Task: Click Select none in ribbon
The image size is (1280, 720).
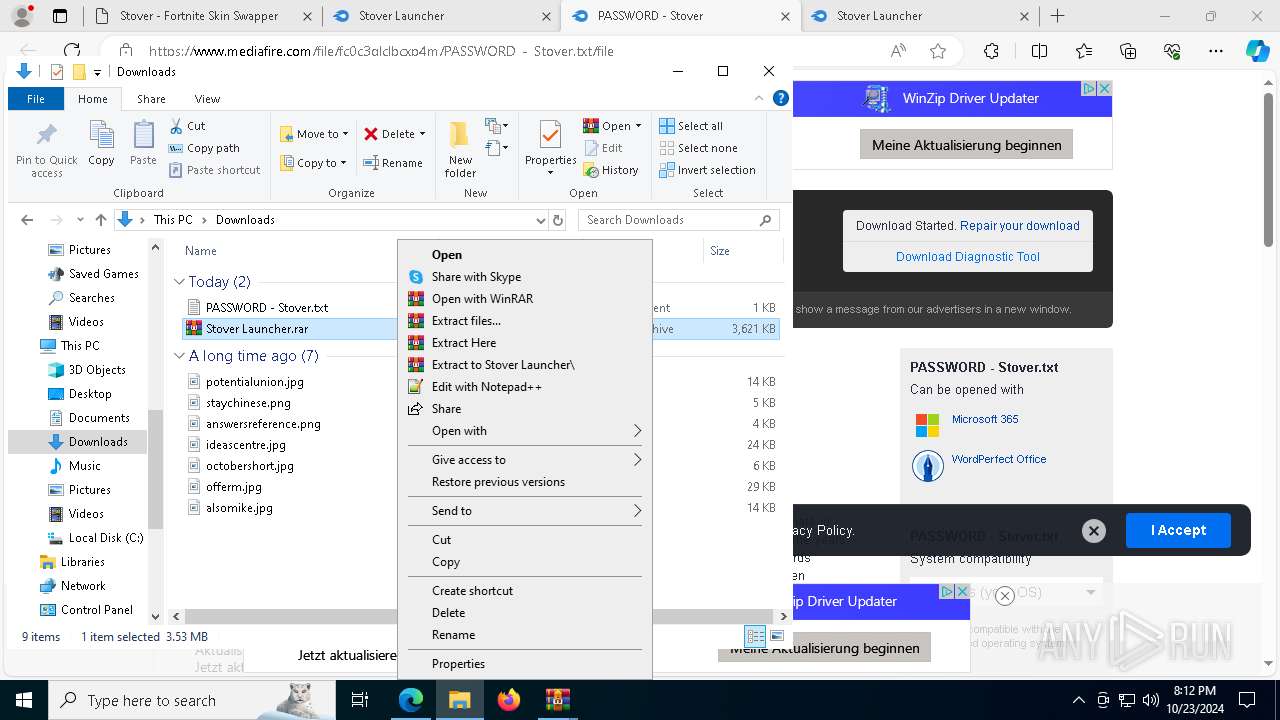Action: coord(697,148)
